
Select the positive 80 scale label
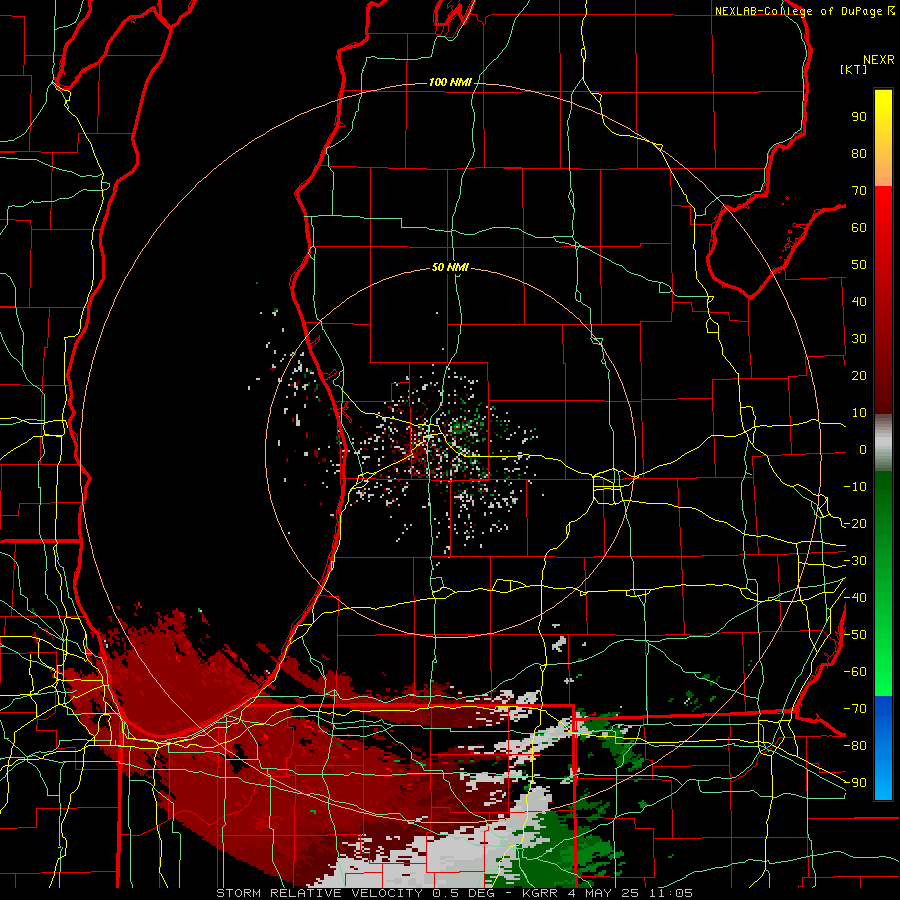[859, 154]
